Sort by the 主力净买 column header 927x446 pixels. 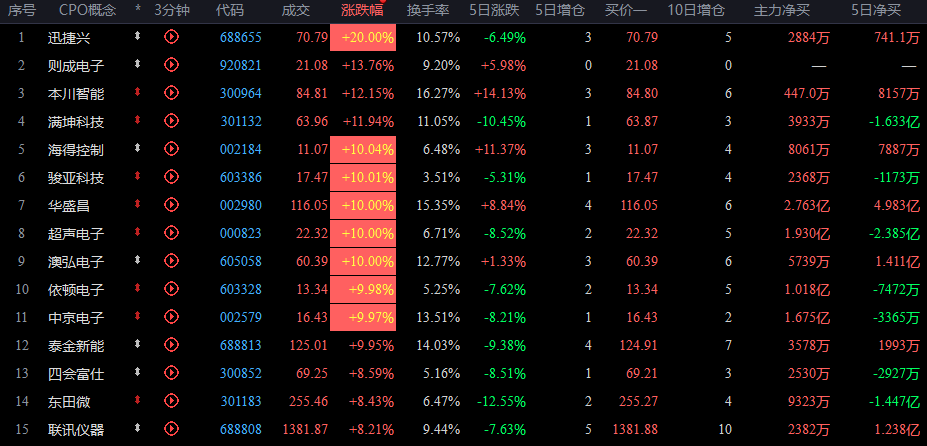click(782, 9)
